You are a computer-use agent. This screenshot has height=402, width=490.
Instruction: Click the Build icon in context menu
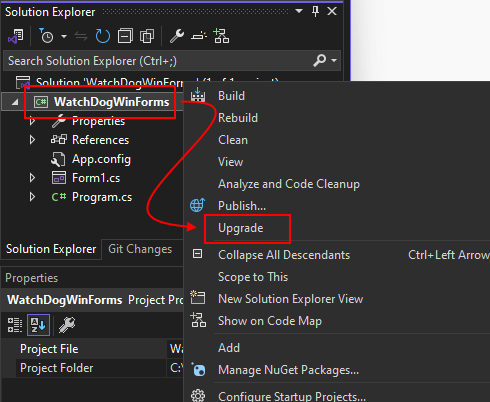(198, 95)
